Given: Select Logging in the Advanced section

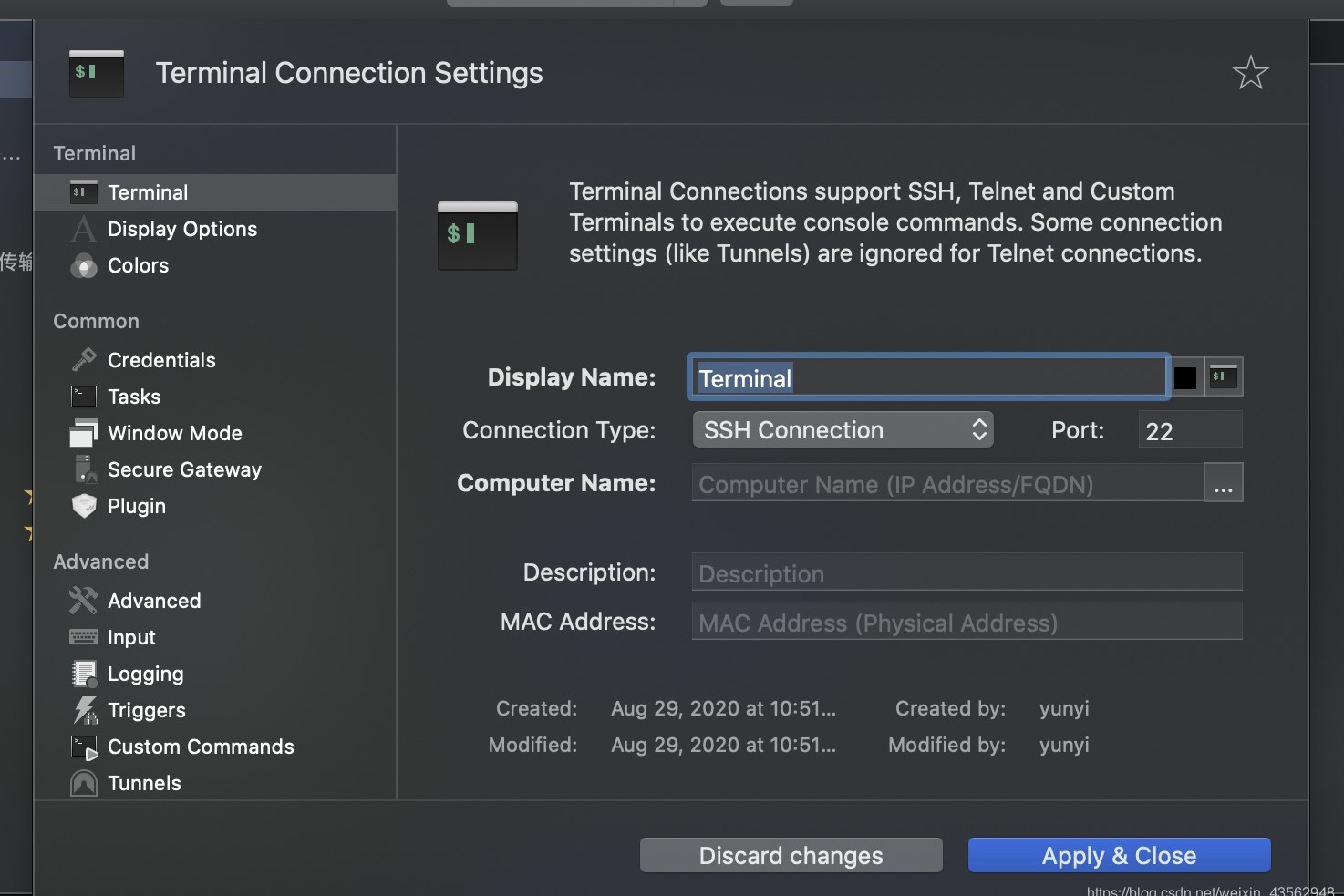Looking at the screenshot, I should [x=145, y=675].
